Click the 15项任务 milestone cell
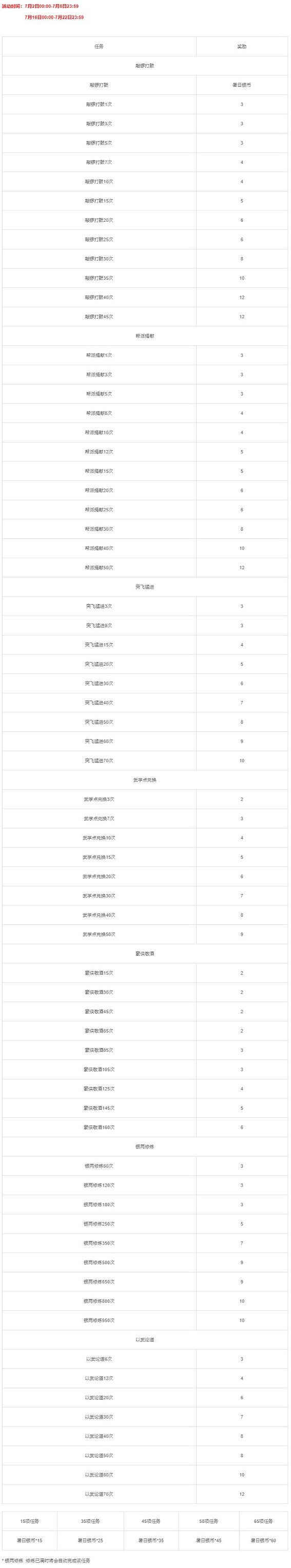Screen dimensions: 291x1568 click(30, 1520)
